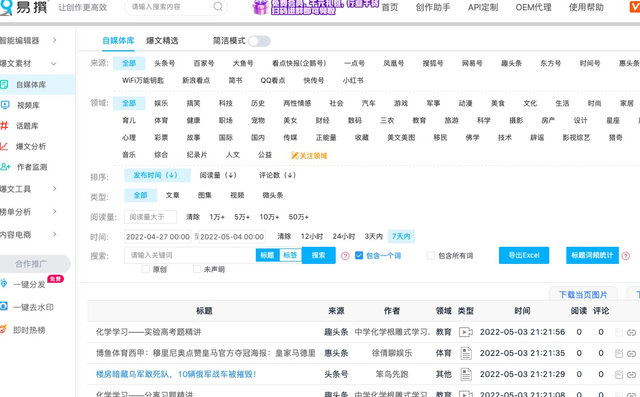Click the 标题词频统计 button
The height and width of the screenshot is (397, 640).
pos(592,255)
